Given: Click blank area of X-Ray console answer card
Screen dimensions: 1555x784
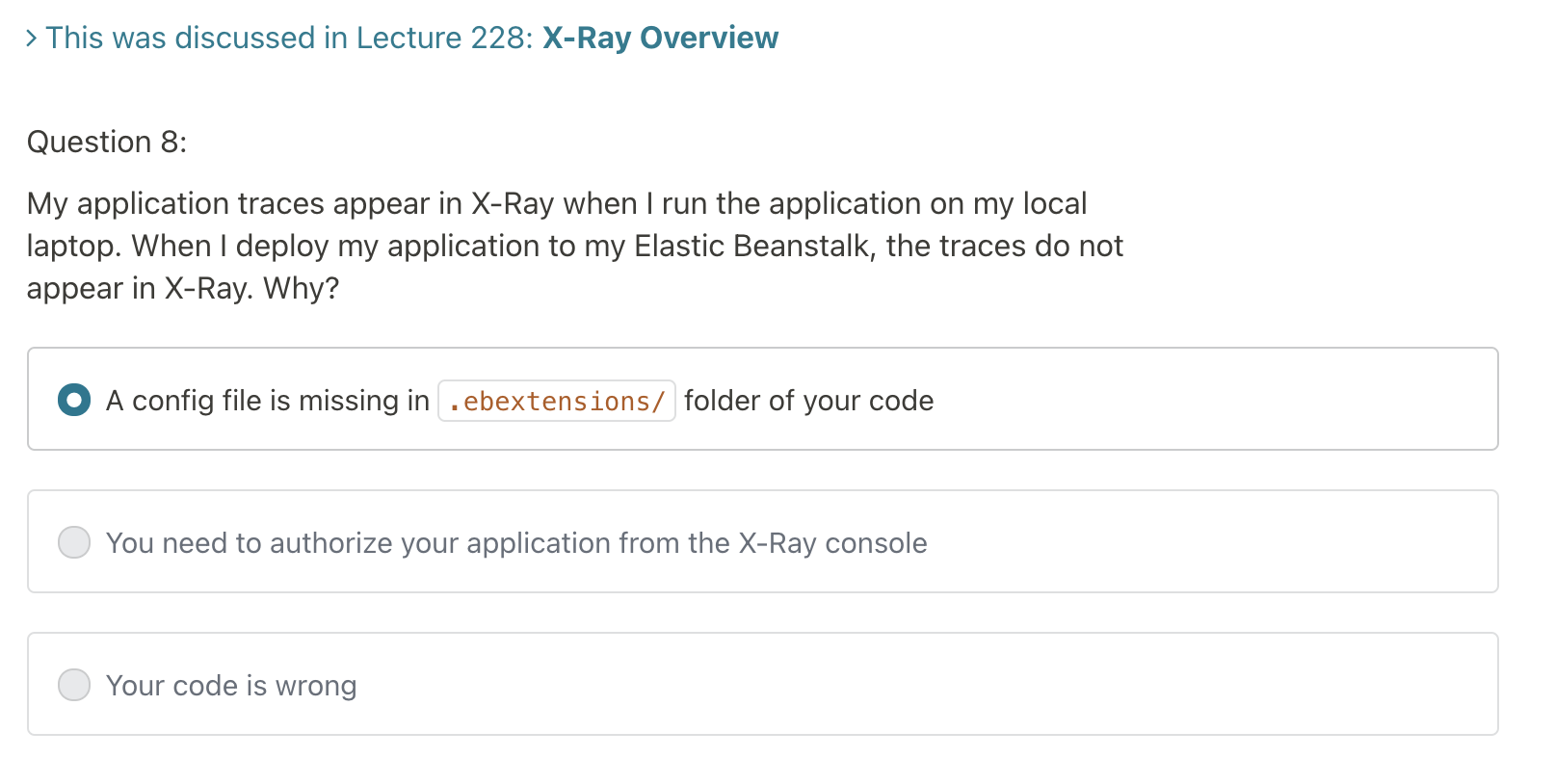Looking at the screenshot, I should tap(1214, 541).
